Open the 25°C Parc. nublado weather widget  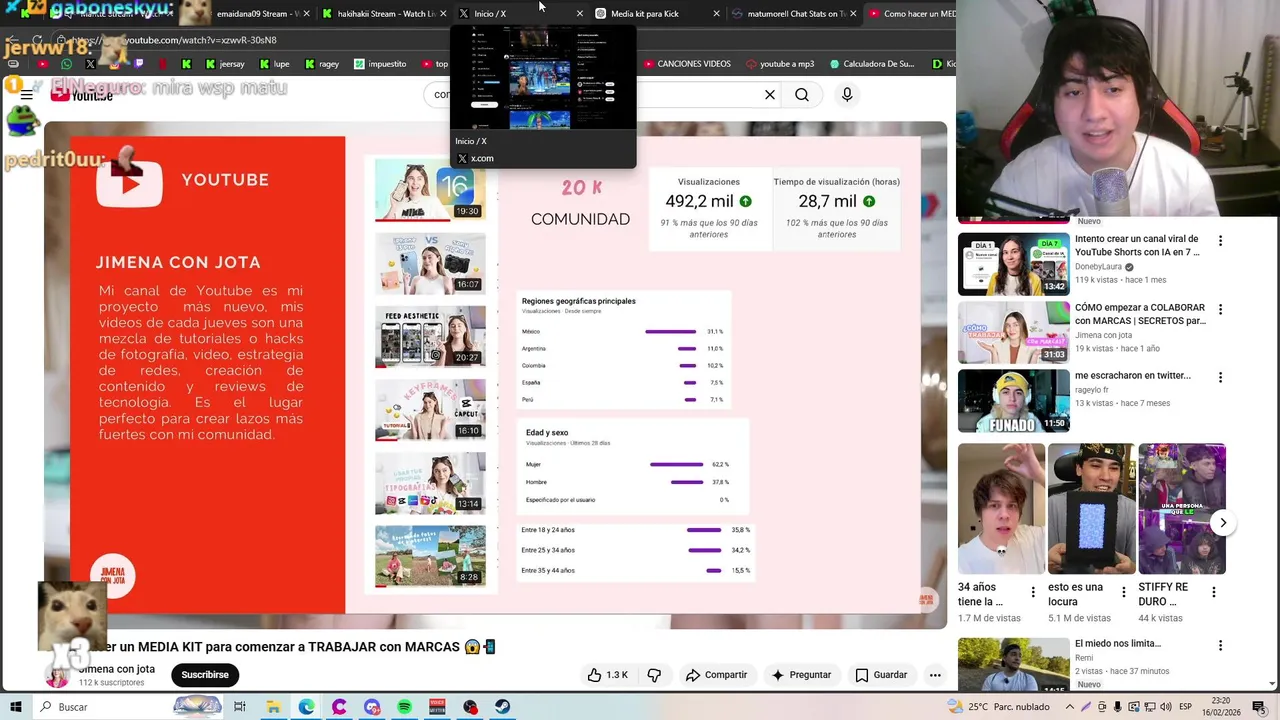999,707
